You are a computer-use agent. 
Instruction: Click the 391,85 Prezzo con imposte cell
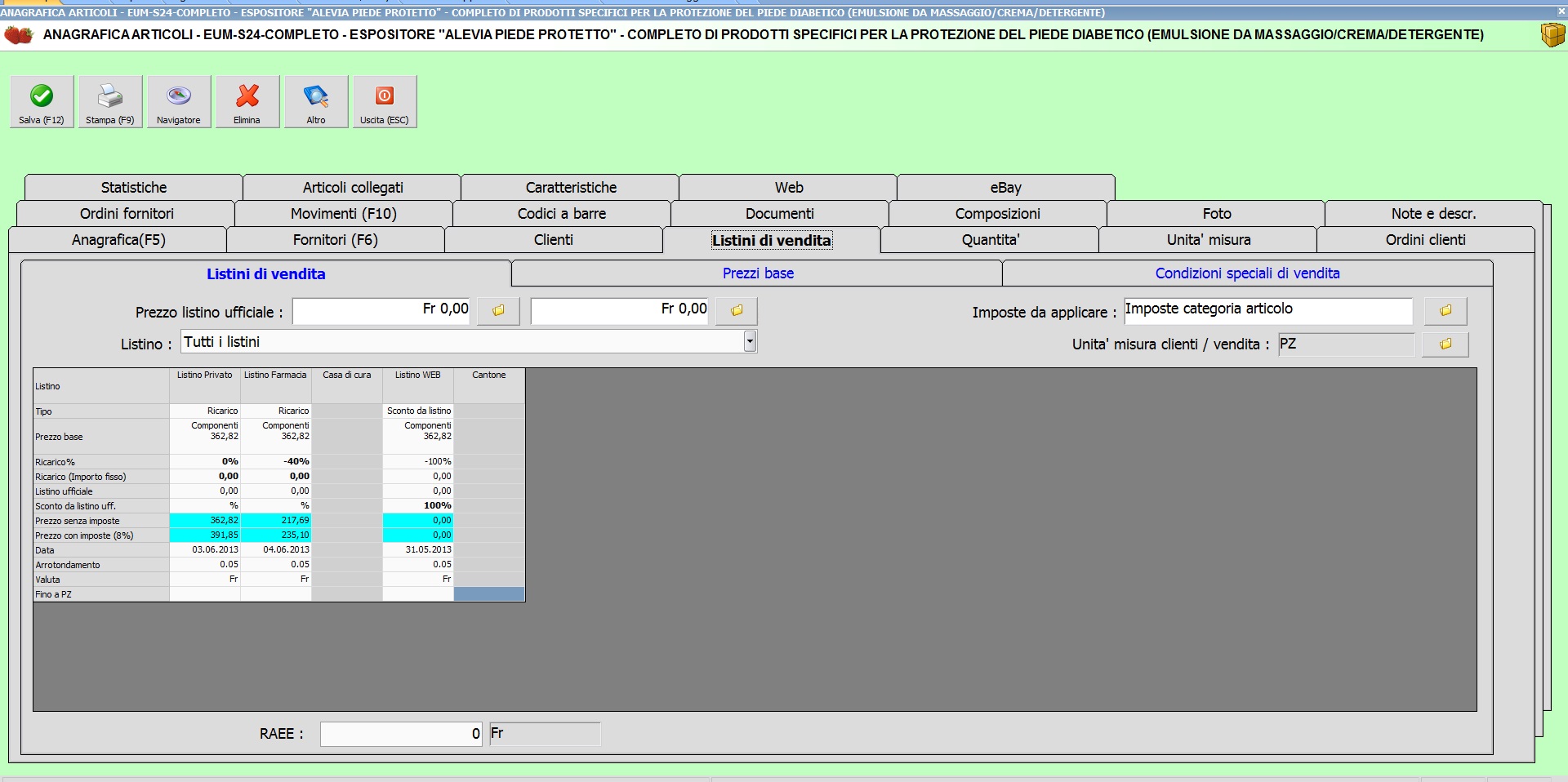[x=205, y=535]
